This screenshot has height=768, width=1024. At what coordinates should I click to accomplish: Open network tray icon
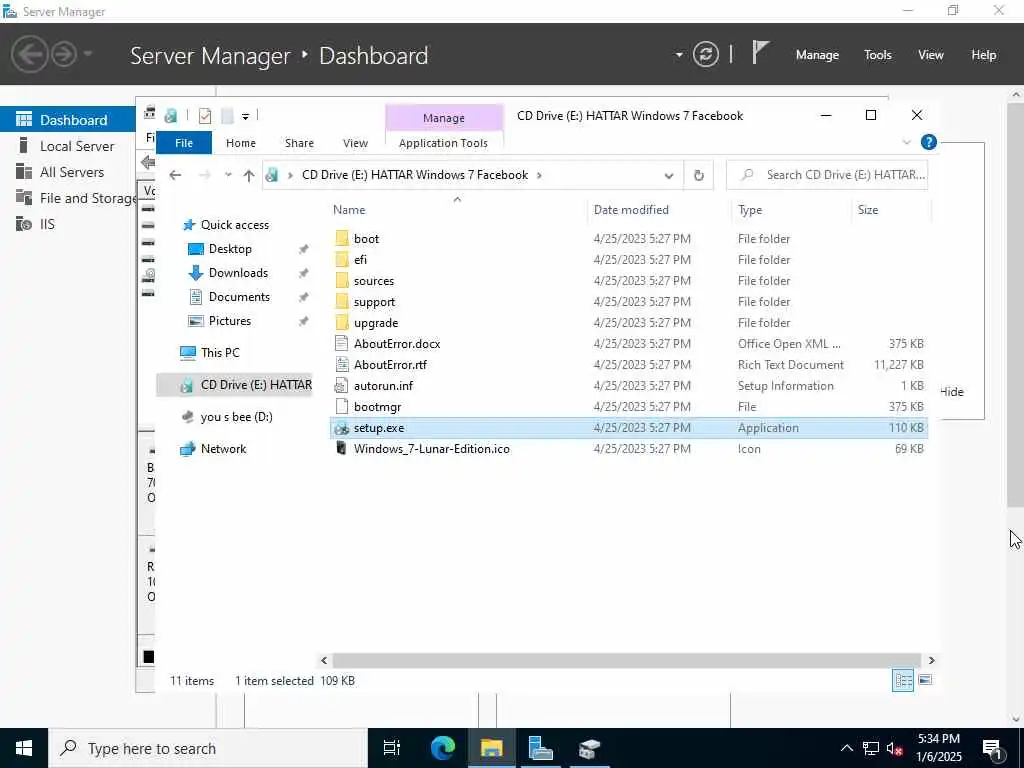[871, 748]
